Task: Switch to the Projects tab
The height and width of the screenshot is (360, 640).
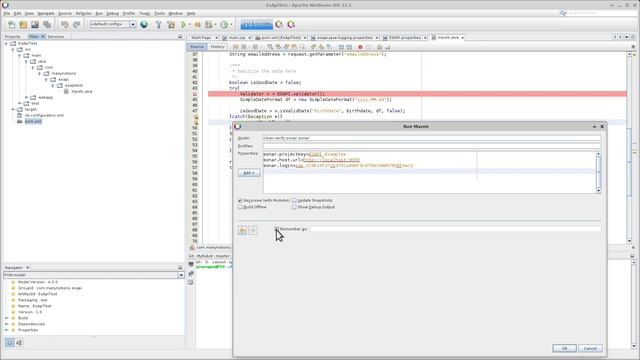Action: 12,37
